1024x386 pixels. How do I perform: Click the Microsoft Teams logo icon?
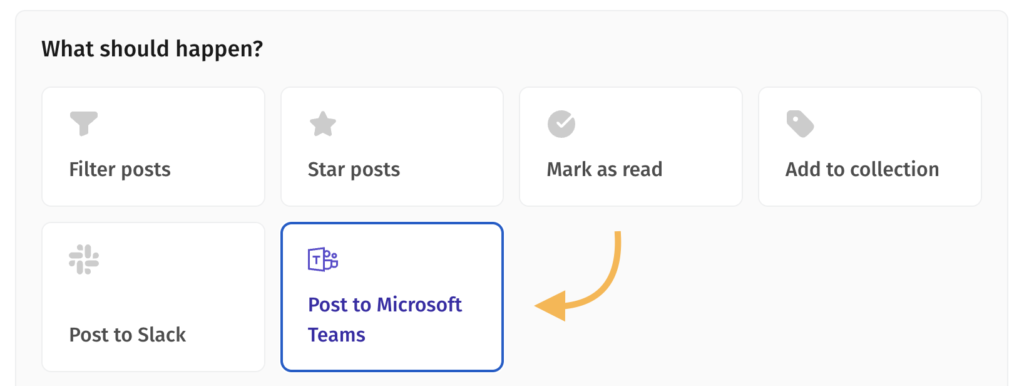(323, 259)
